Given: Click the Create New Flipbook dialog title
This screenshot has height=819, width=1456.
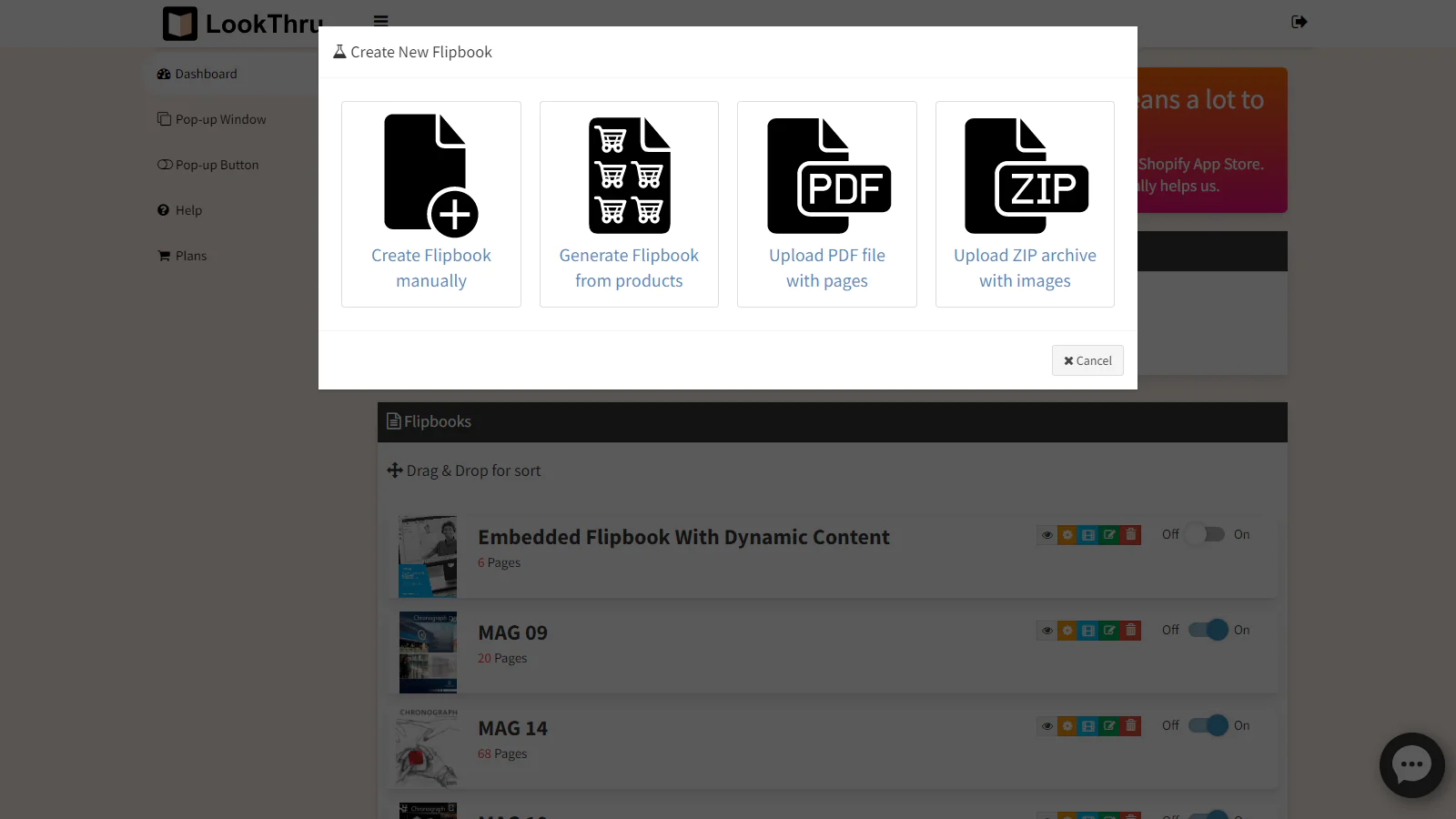Looking at the screenshot, I should 413,52.
